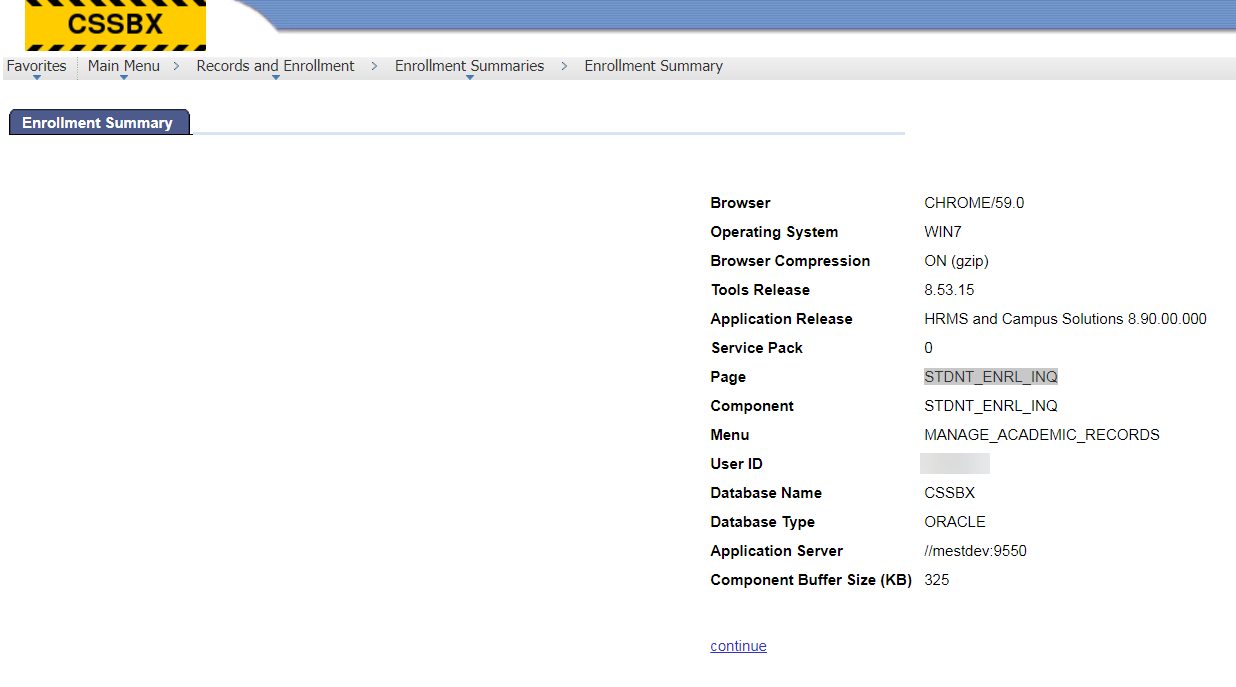
Task: Click the Service Pack value 0
Action: (928, 348)
